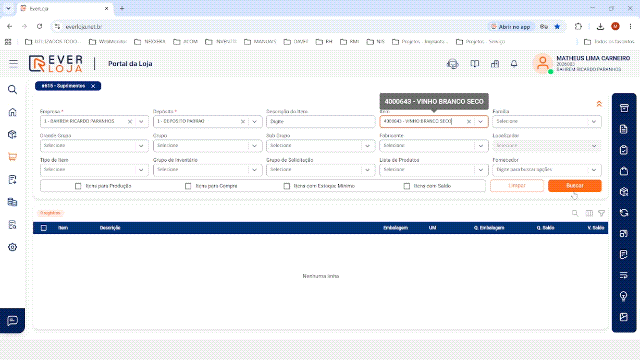This screenshot has height=360, width=640.
Task: Open the headset support icon in header
Action: 453,64
